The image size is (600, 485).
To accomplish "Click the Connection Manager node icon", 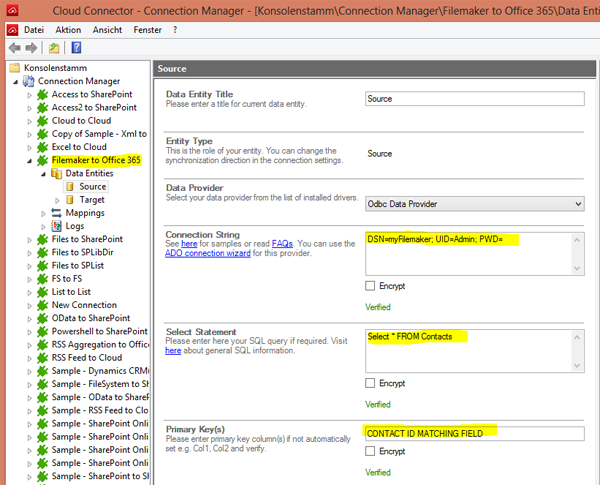I will pyautogui.click(x=28, y=81).
